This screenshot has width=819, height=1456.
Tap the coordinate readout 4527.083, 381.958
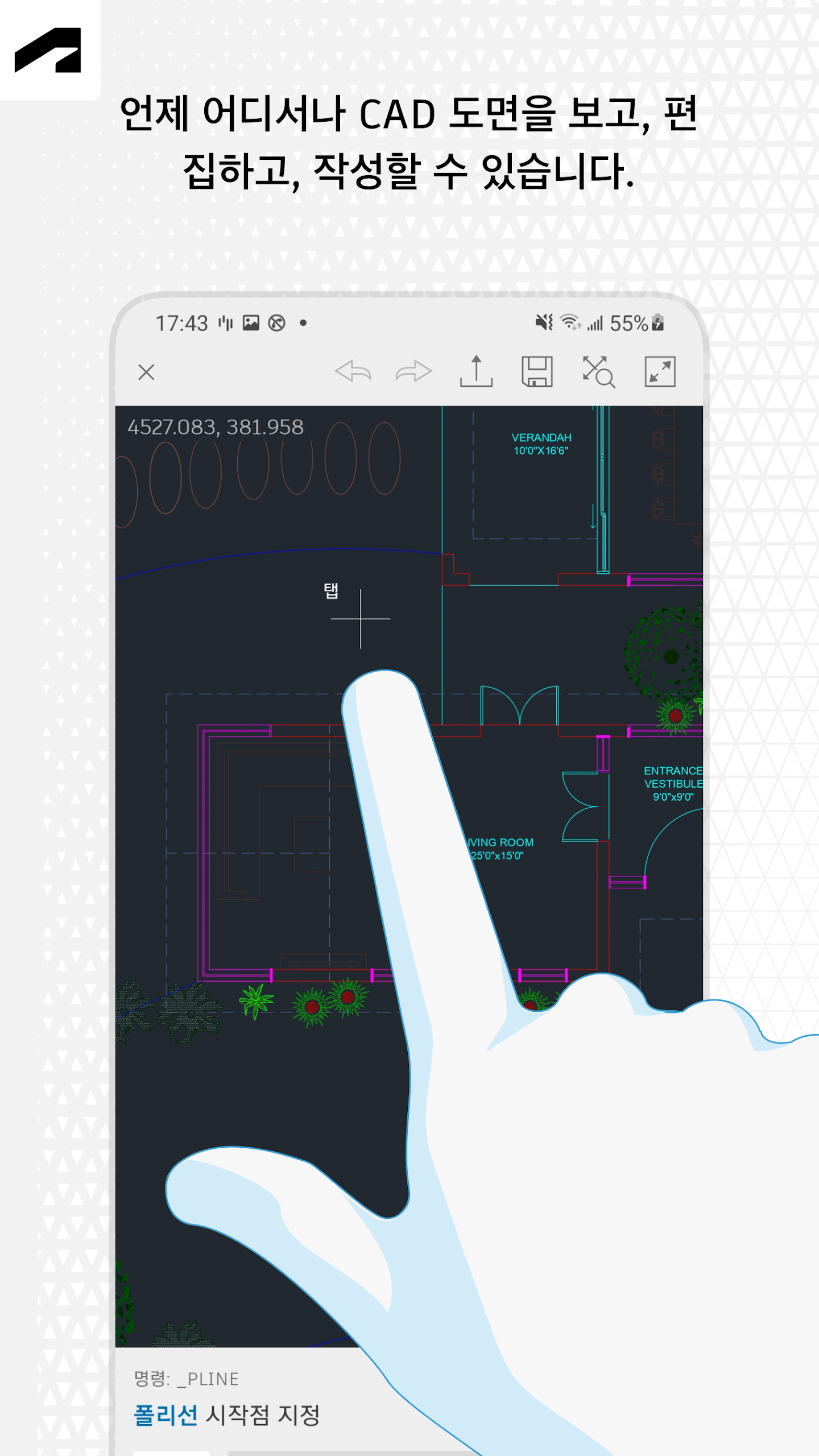(x=215, y=427)
